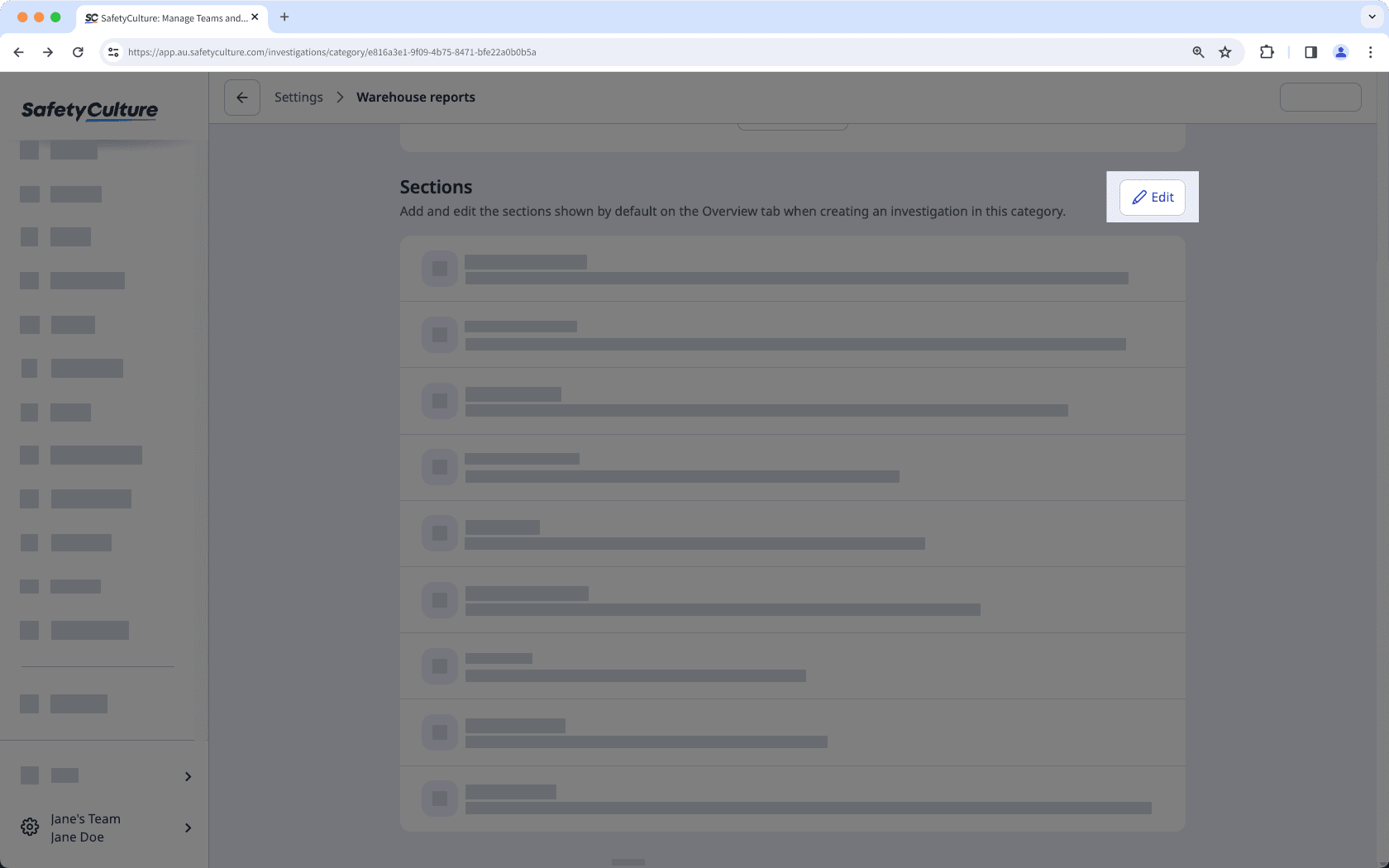Open a new browser tab with the plus button
Viewport: 1389px width, 868px height.
[284, 17]
